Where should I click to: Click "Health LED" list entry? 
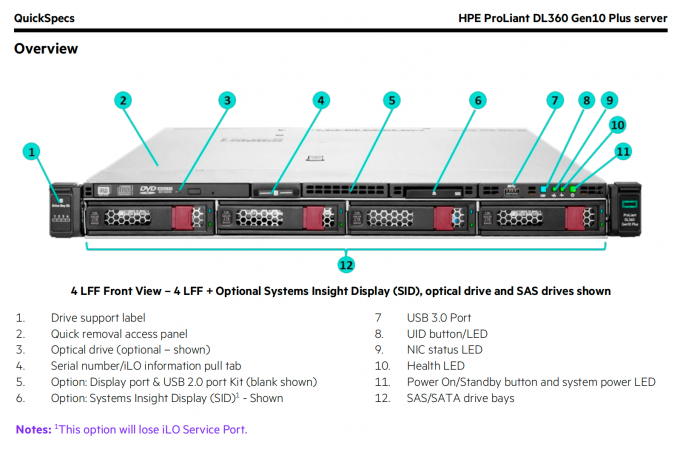click(x=435, y=366)
